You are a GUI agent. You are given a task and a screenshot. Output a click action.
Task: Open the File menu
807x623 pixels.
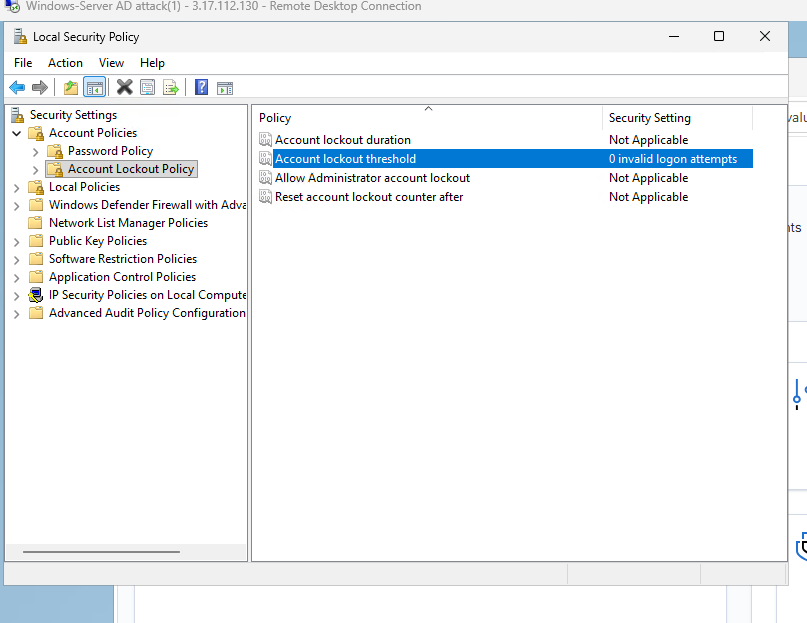click(23, 63)
